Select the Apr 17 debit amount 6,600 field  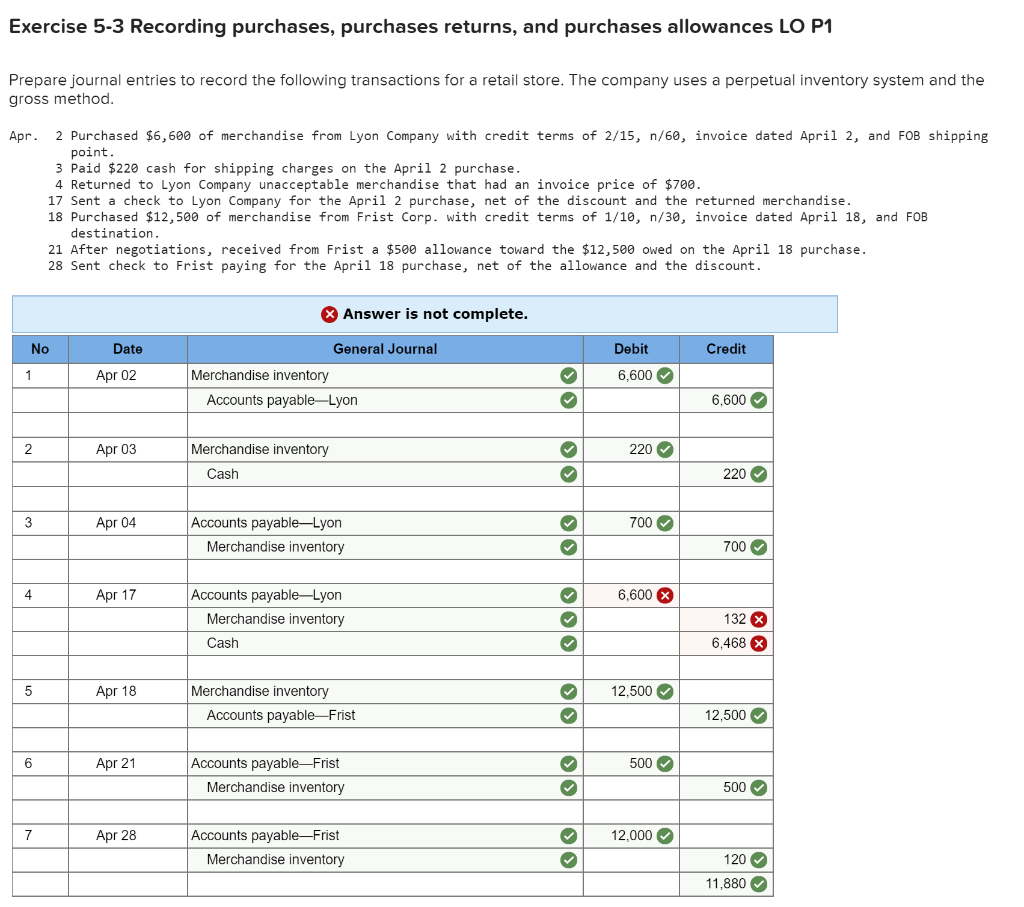pos(632,596)
